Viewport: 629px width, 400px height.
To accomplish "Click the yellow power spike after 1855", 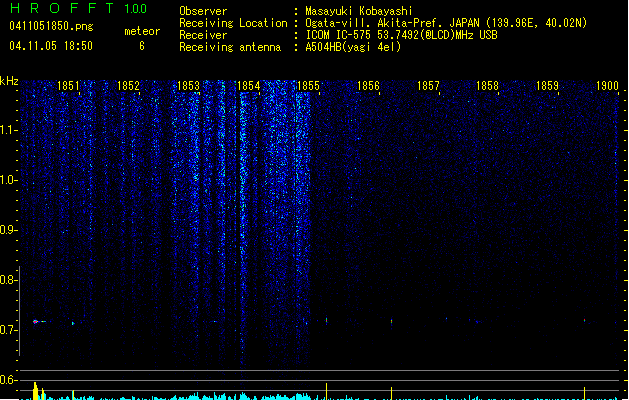I will pyautogui.click(x=326, y=391).
